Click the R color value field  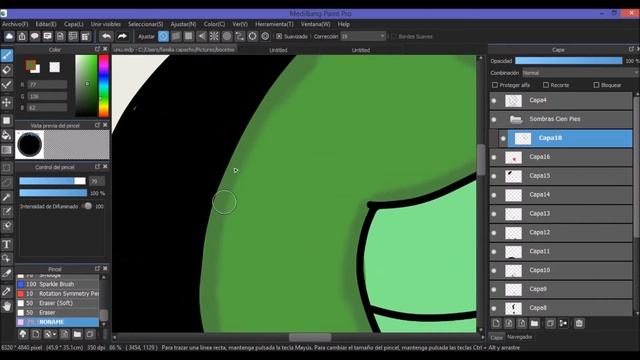(x=47, y=84)
